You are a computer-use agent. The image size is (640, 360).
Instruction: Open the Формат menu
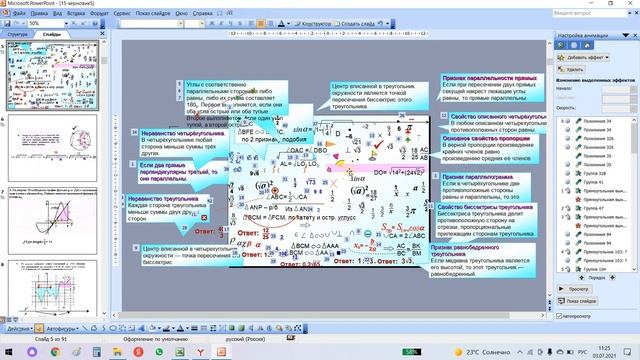tap(99, 13)
